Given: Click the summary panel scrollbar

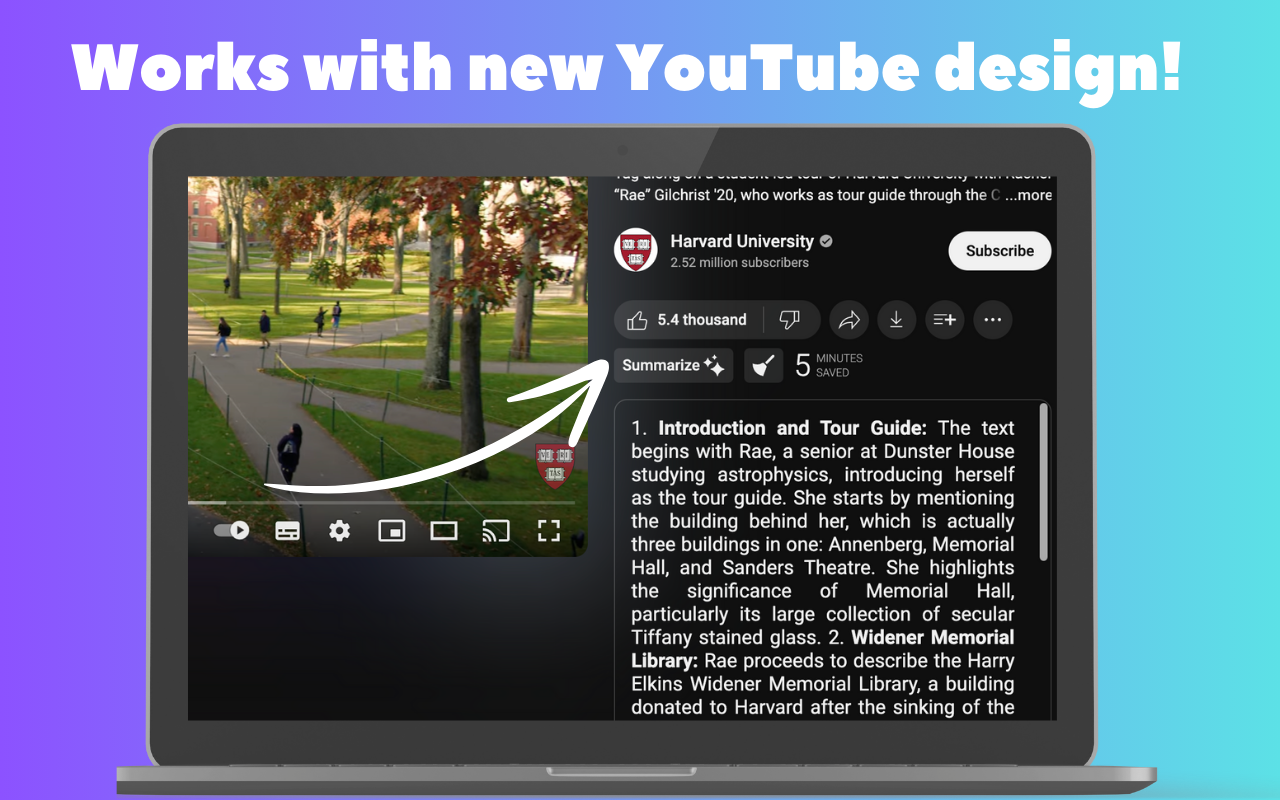Looking at the screenshot, I should point(1044,482).
